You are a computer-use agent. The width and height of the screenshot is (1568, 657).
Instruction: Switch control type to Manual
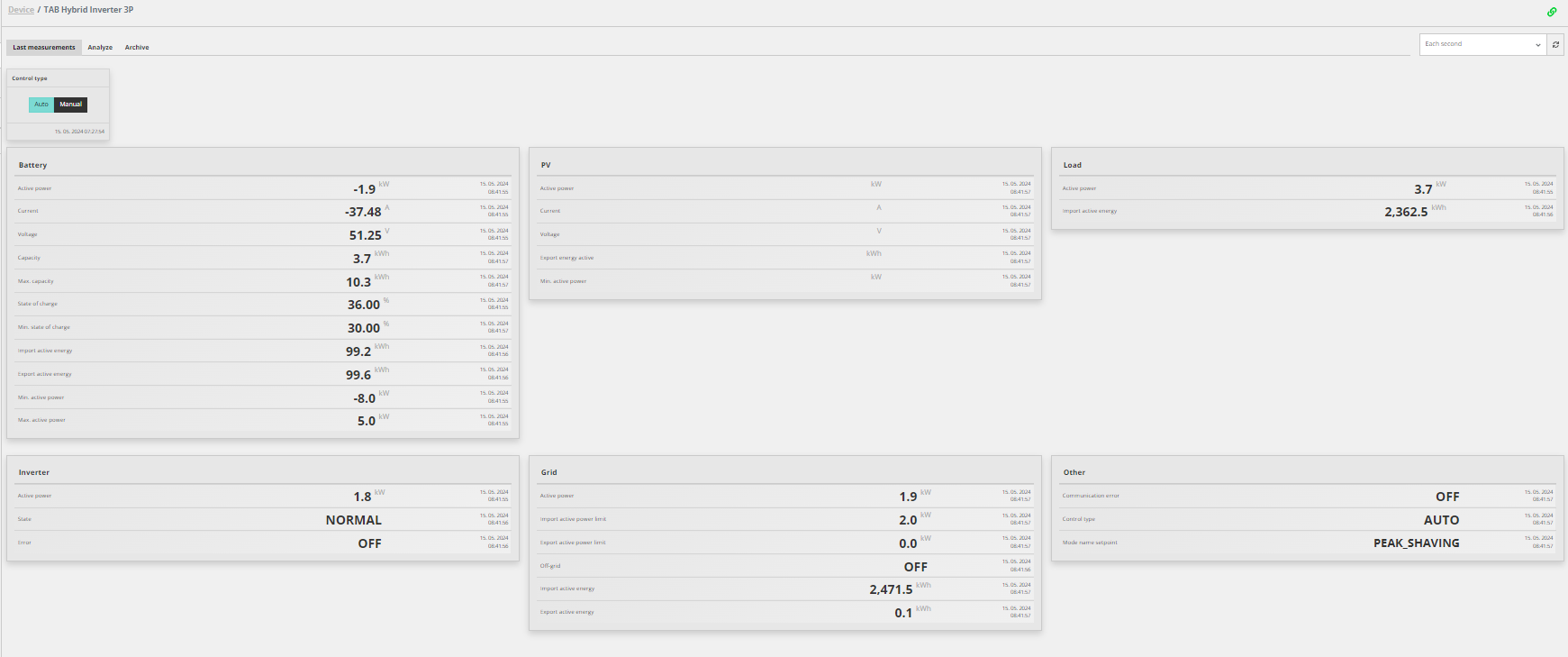tap(71, 105)
